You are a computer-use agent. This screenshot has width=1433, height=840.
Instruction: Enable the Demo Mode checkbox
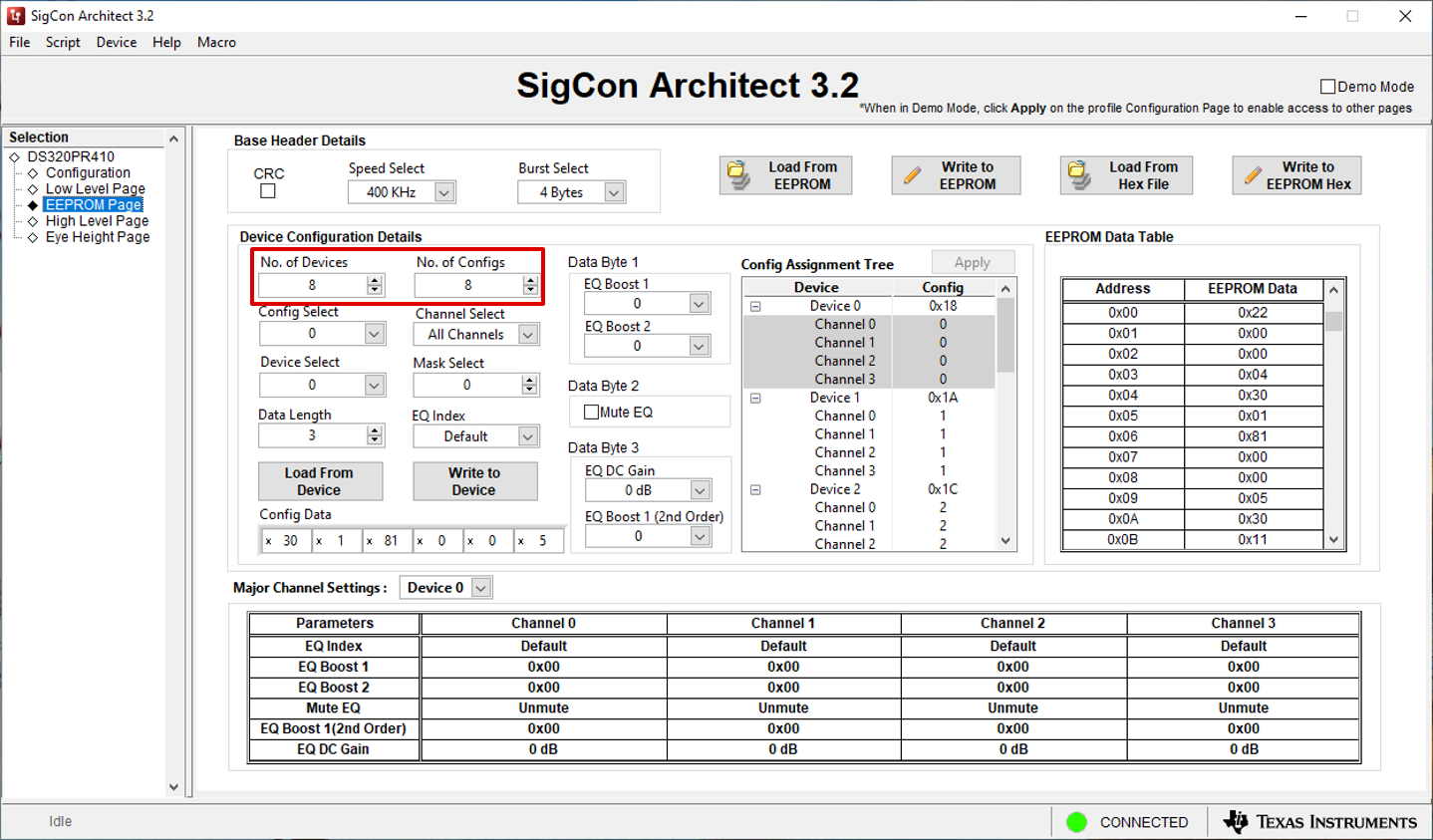(x=1327, y=87)
